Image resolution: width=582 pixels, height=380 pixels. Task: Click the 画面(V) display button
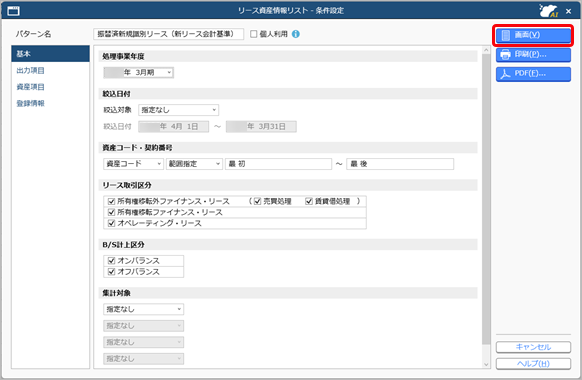pyautogui.click(x=533, y=35)
